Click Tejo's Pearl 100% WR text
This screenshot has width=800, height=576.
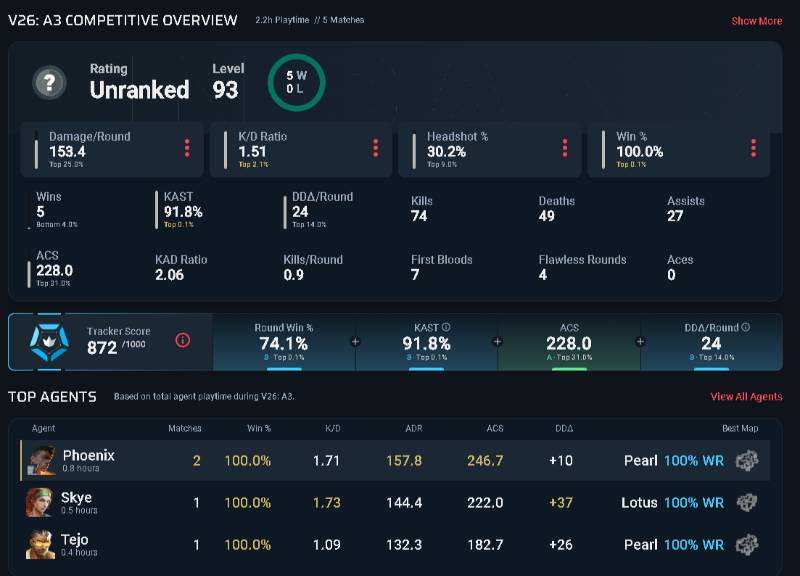point(673,545)
